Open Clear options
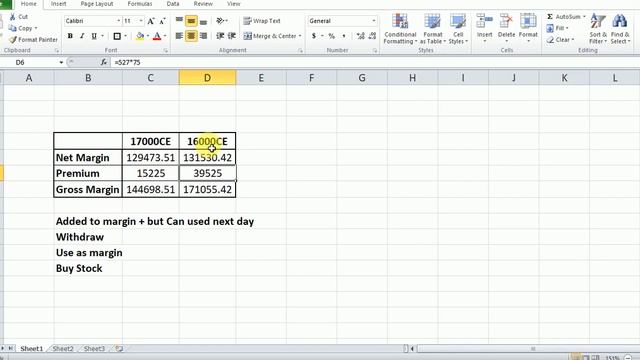Image resolution: width=640 pixels, height=360 pixels. coord(560,40)
